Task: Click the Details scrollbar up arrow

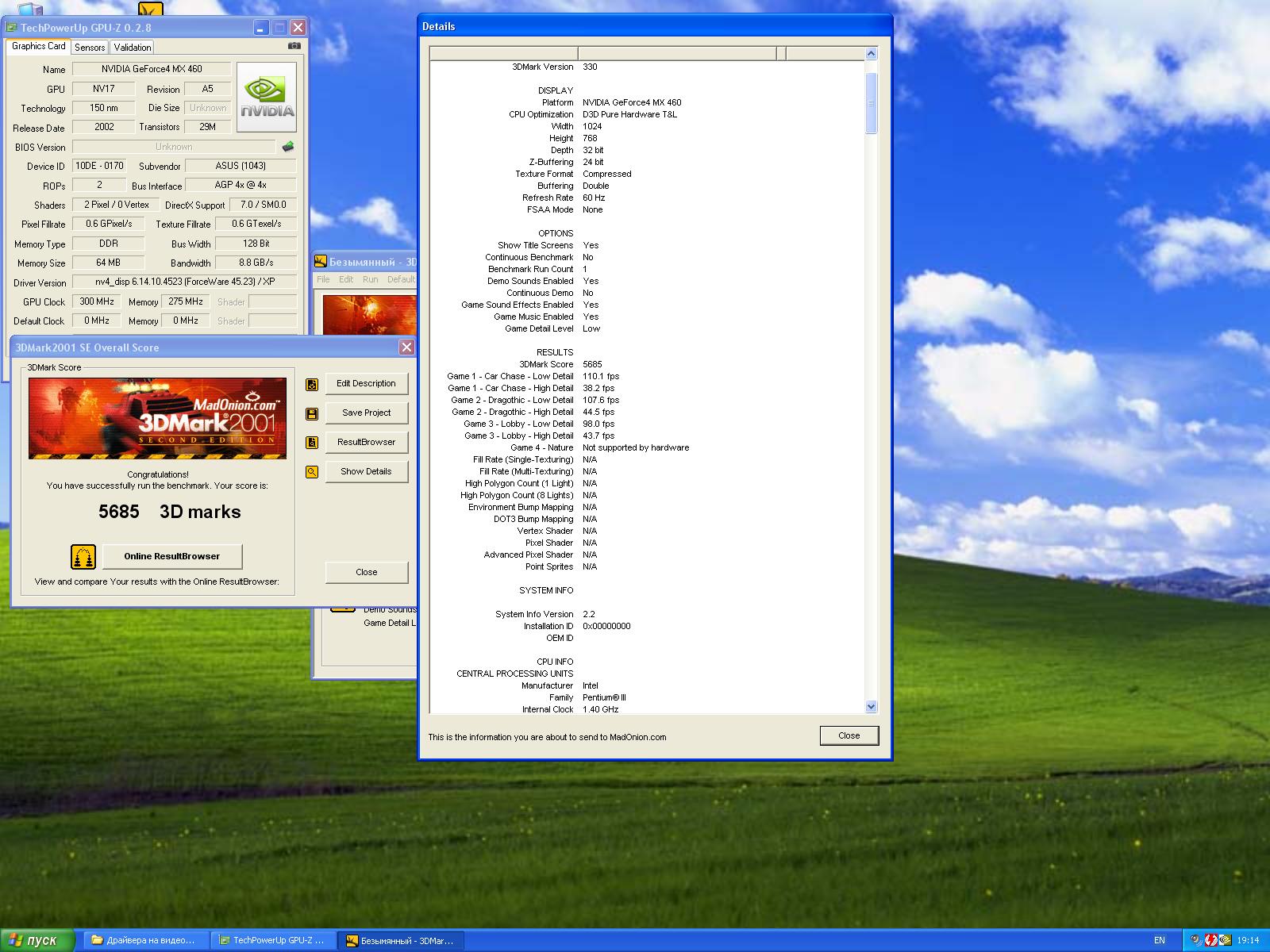Action: click(871, 54)
